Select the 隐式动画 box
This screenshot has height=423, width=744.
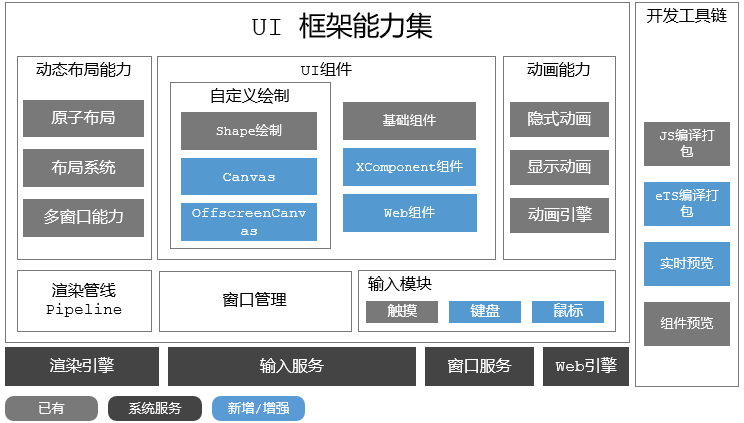tap(559, 119)
